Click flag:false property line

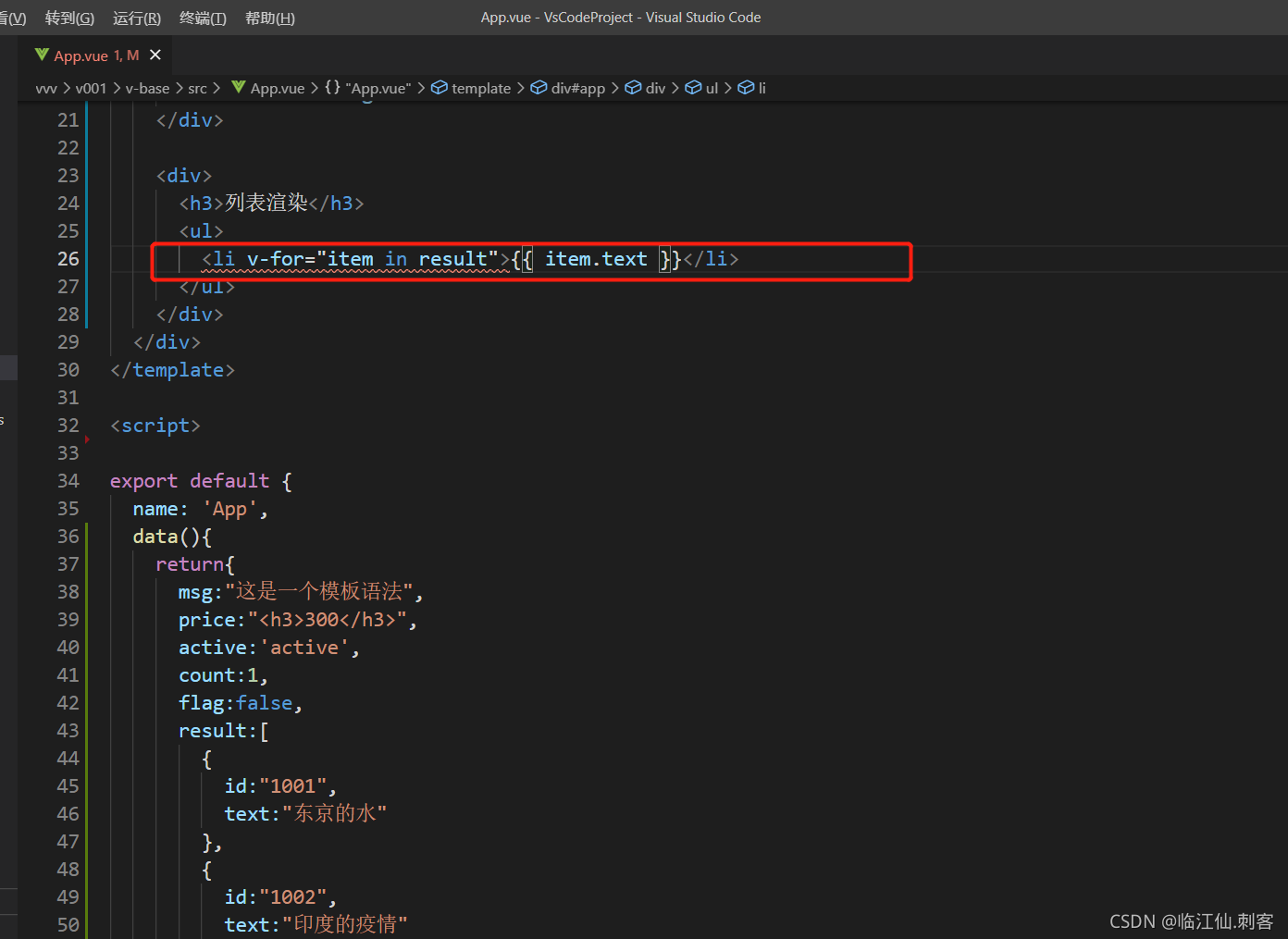(241, 703)
